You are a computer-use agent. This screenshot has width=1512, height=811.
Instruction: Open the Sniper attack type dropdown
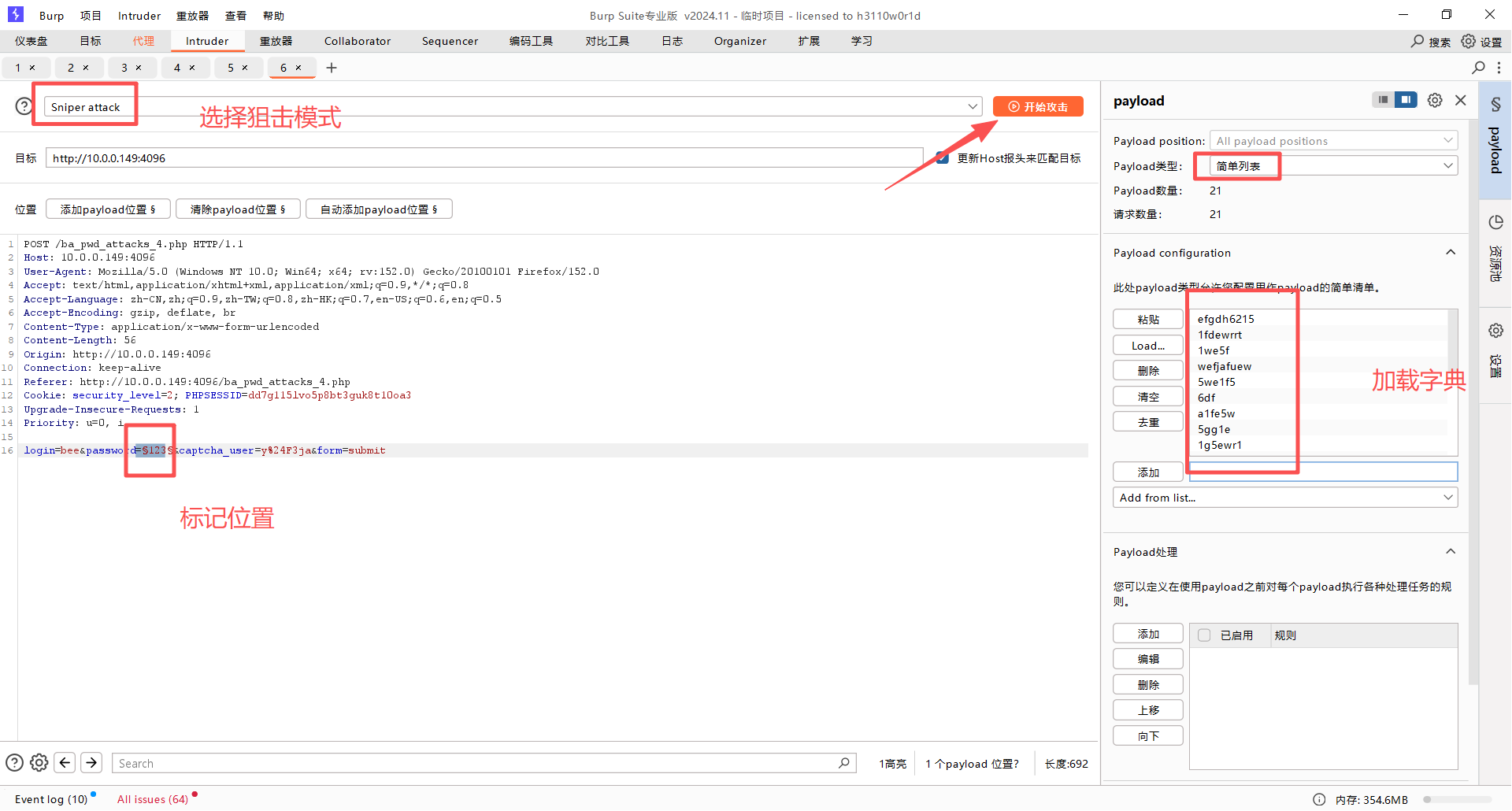pyautogui.click(x=513, y=106)
